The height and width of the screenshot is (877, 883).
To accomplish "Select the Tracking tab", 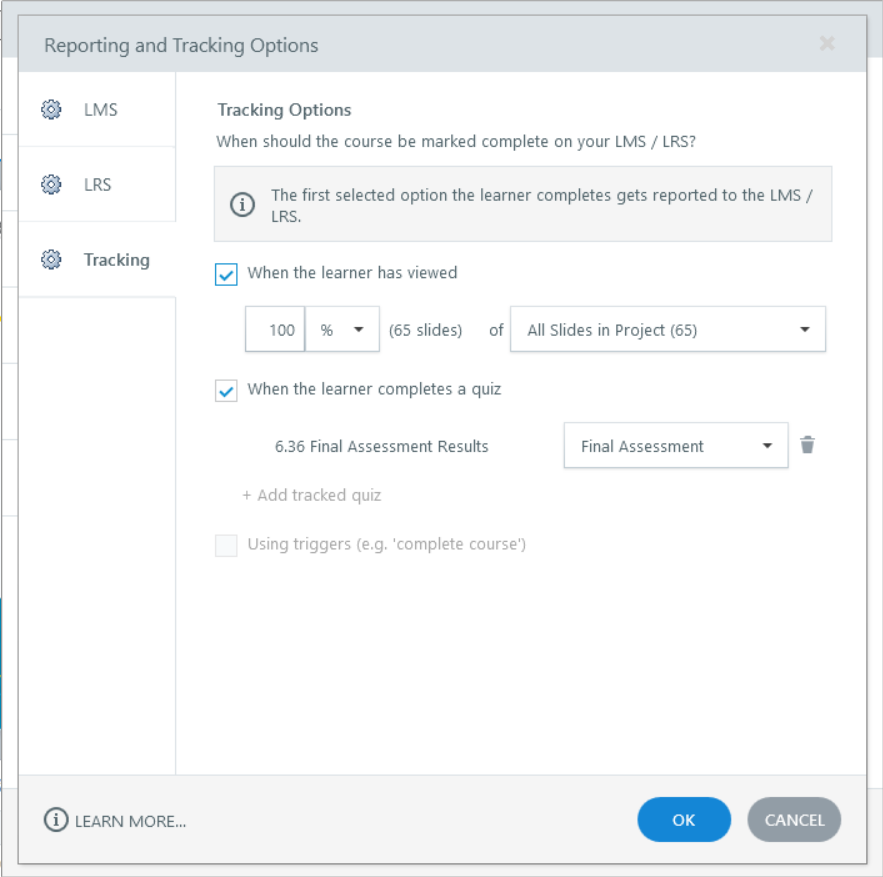I will (x=116, y=260).
